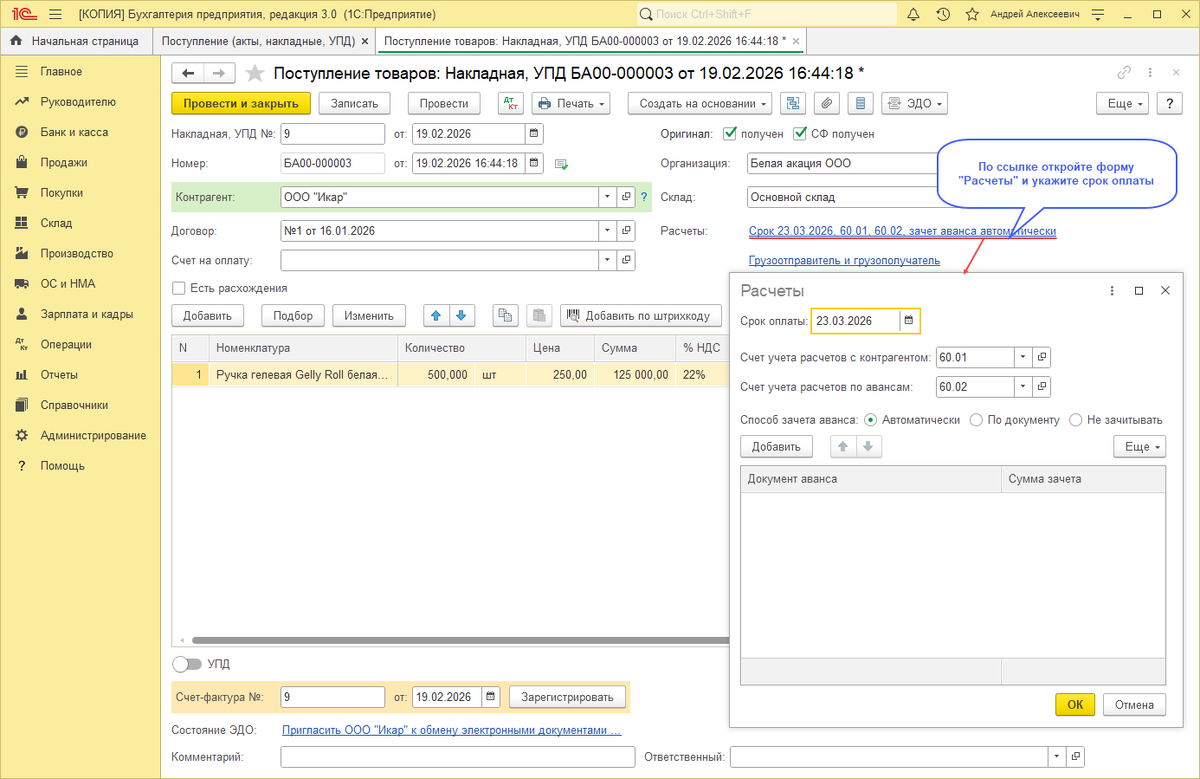Open Зарплата и кадры section
The width and height of the screenshot is (1200, 779).
tap(87, 314)
